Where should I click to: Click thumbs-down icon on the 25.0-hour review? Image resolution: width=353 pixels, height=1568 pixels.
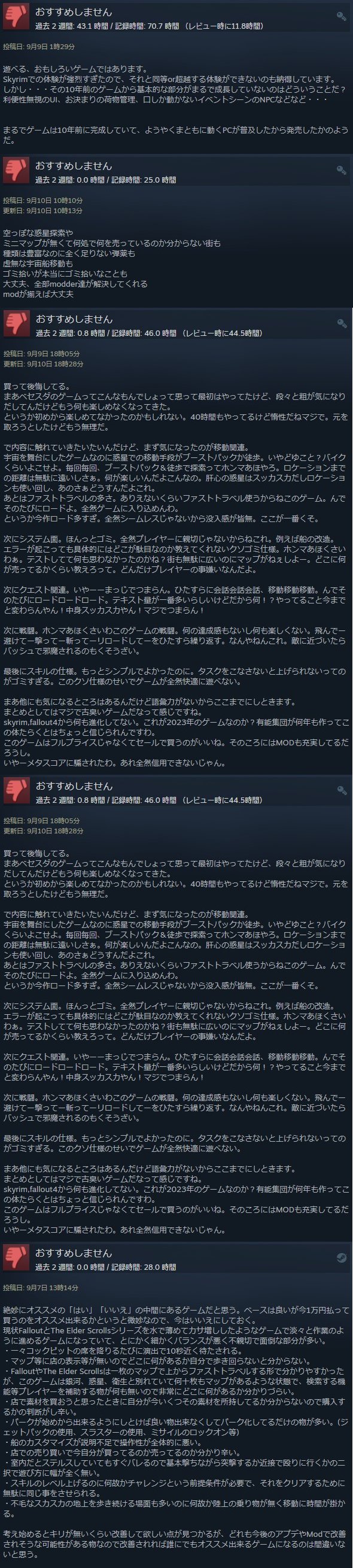coord(16,171)
